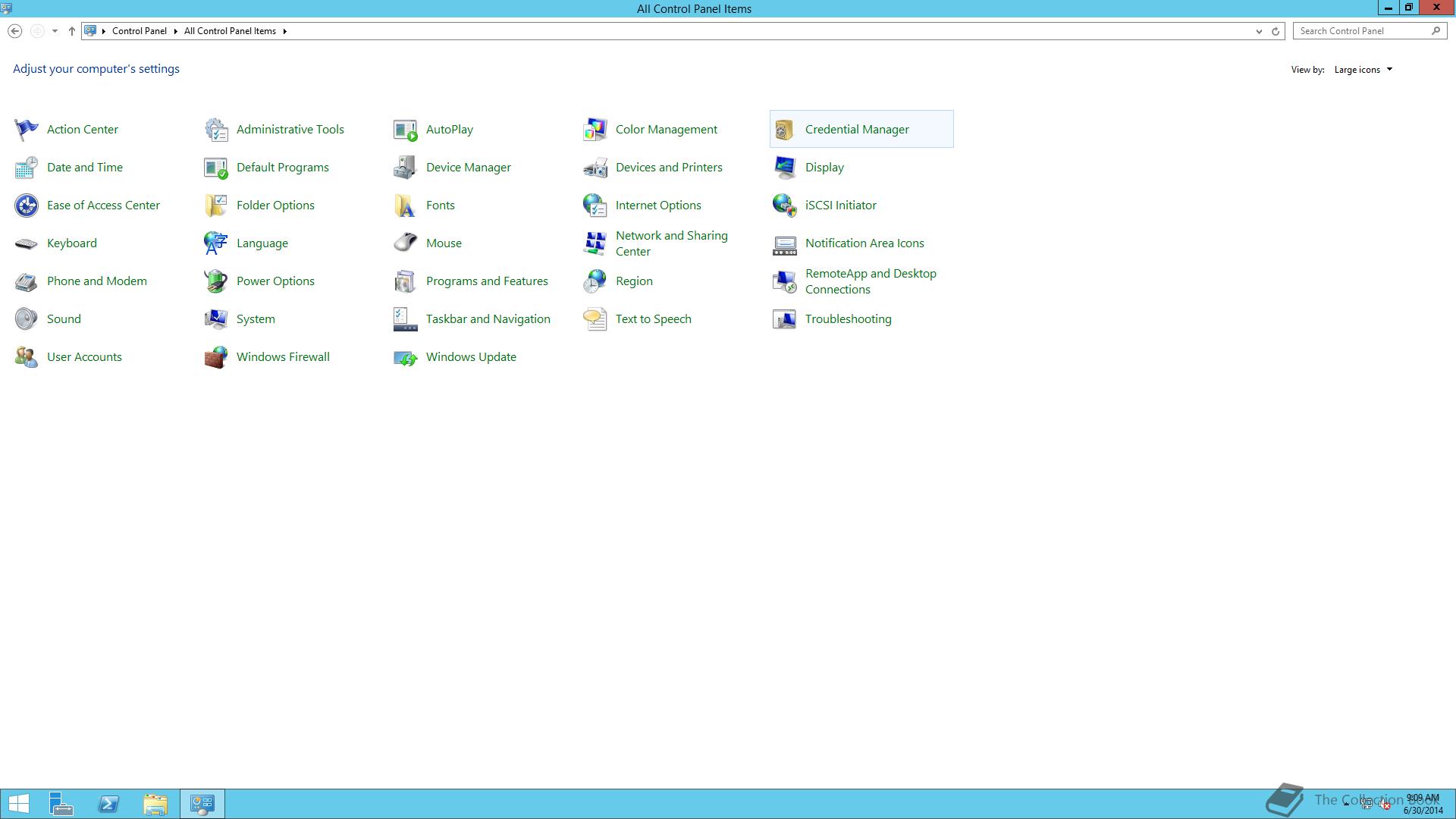
Task: Open the RemoteApp and Desktop Connections icon
Action: 784,281
